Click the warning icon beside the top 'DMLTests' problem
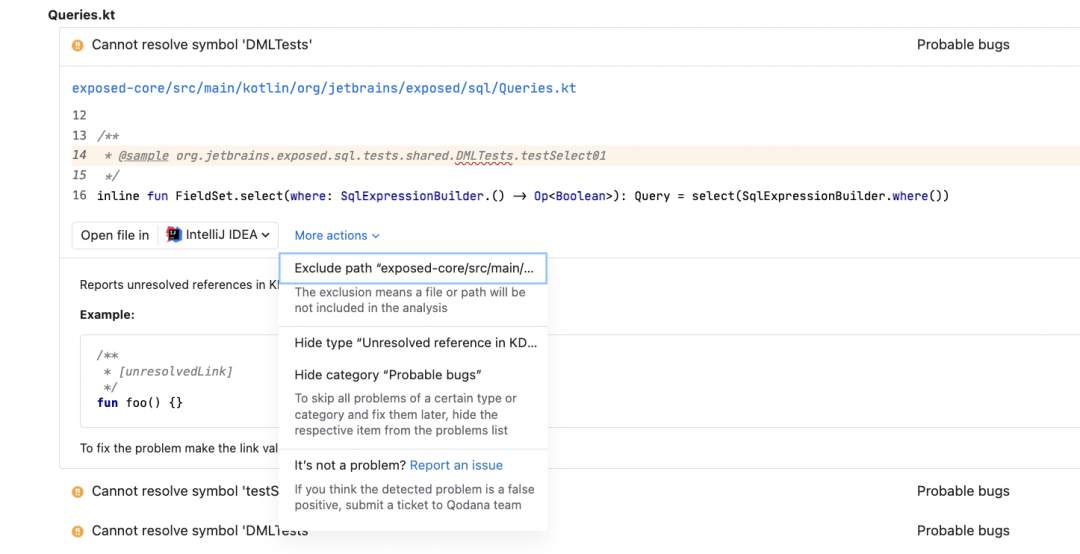The height and width of the screenshot is (554, 1080). pyautogui.click(x=78, y=45)
